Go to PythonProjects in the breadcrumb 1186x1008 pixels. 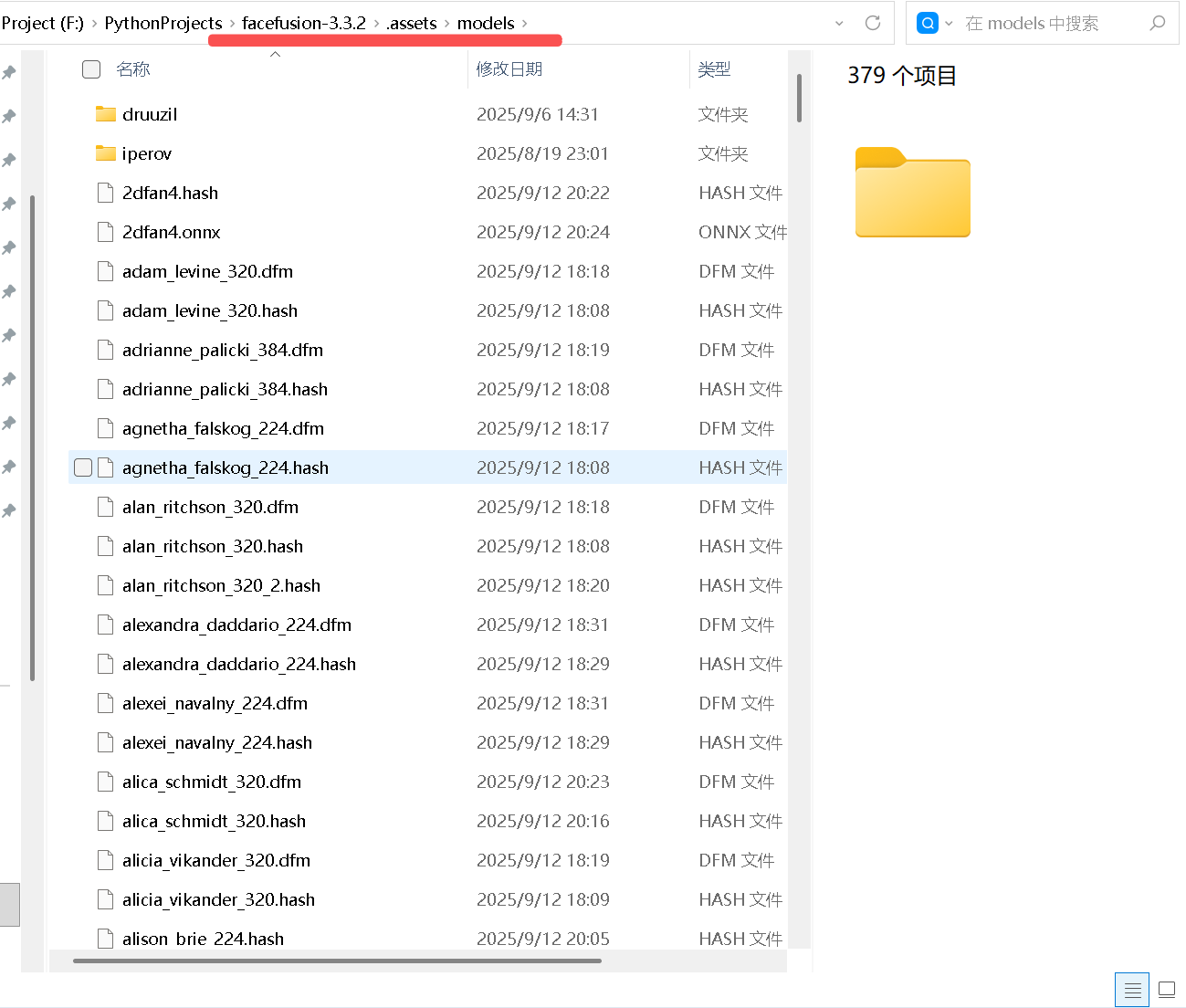163,23
